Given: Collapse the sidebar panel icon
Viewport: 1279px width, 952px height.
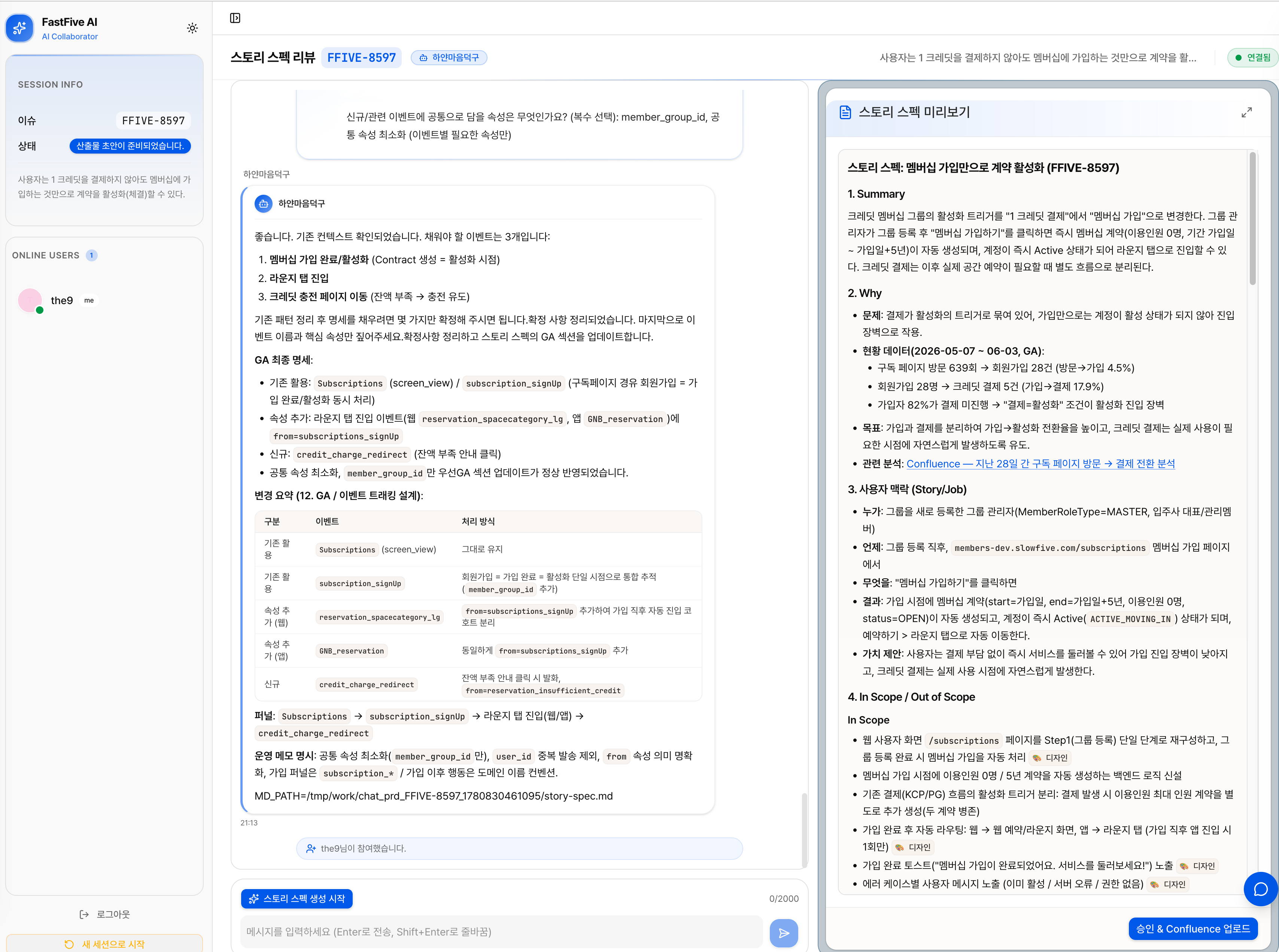Looking at the screenshot, I should 235,18.
